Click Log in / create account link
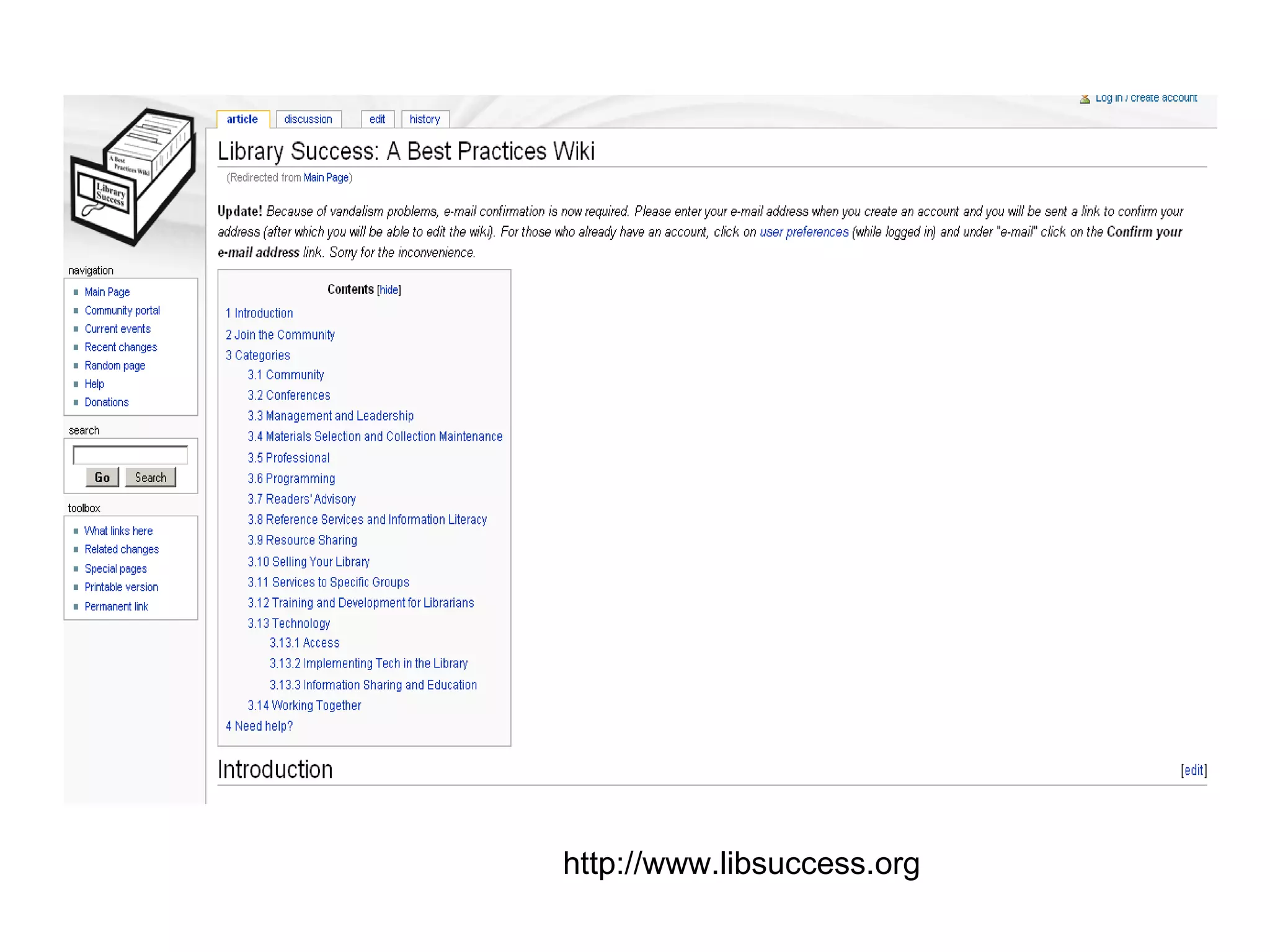Viewport: 1270px width, 952px height. click(x=1146, y=99)
